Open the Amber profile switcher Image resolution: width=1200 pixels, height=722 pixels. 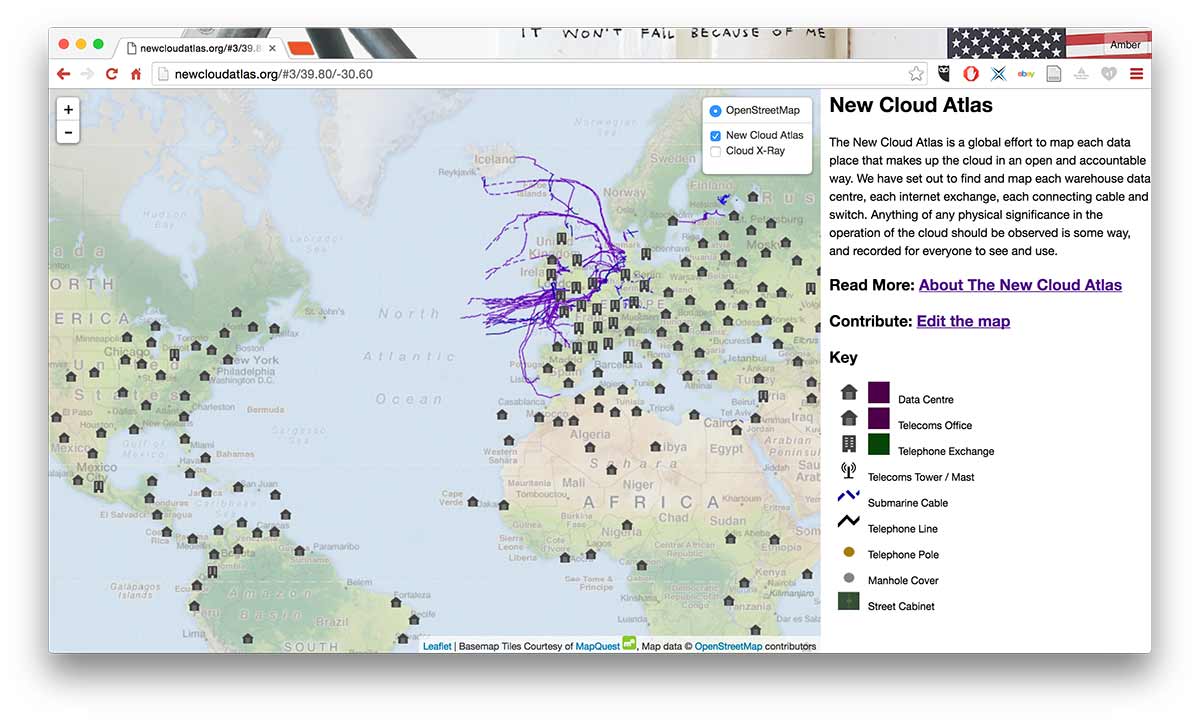[x=1124, y=45]
